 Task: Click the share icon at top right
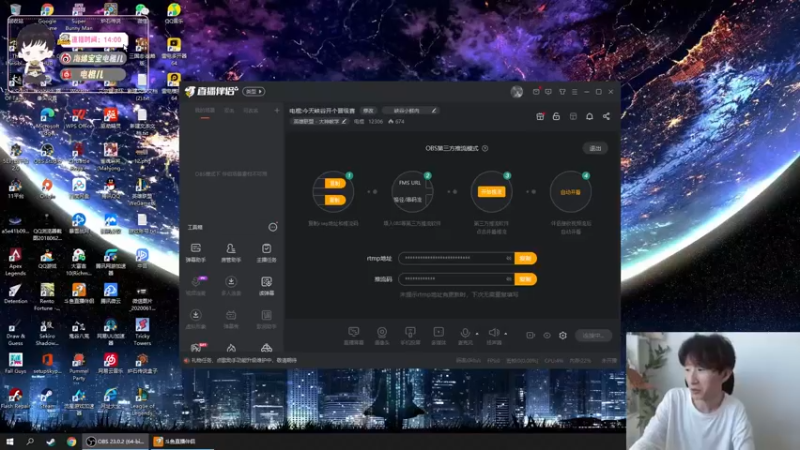[606, 116]
